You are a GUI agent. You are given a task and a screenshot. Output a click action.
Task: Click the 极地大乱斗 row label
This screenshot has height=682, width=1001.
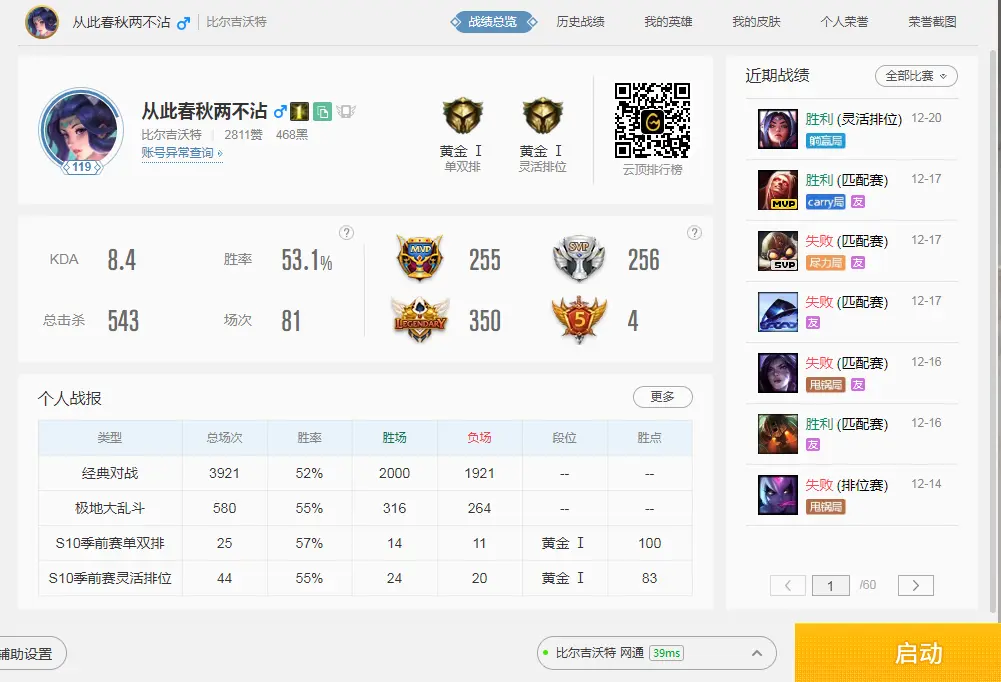(110, 508)
